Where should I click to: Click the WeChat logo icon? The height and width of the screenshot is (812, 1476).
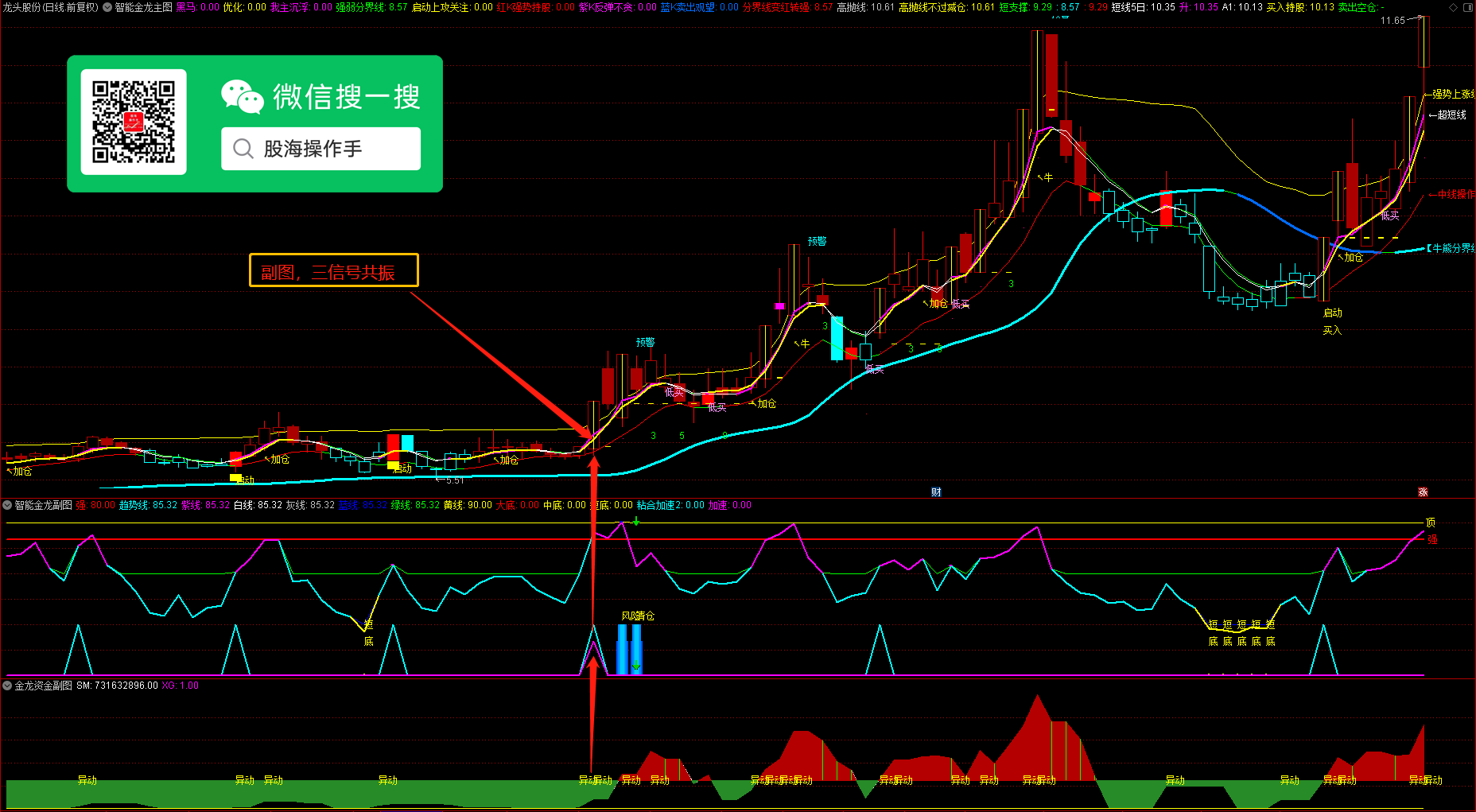coord(243,97)
